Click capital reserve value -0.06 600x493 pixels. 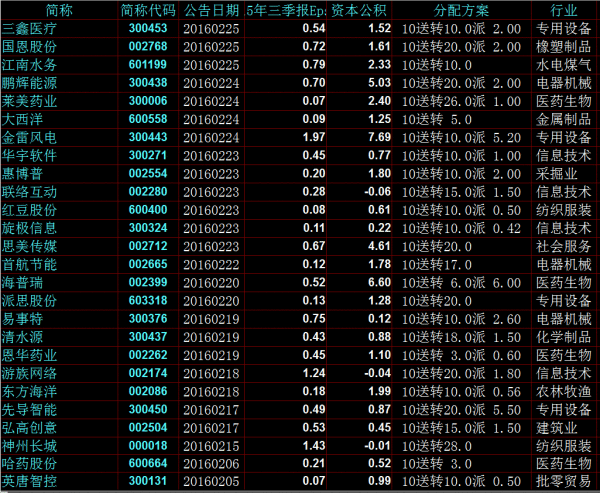(377, 191)
